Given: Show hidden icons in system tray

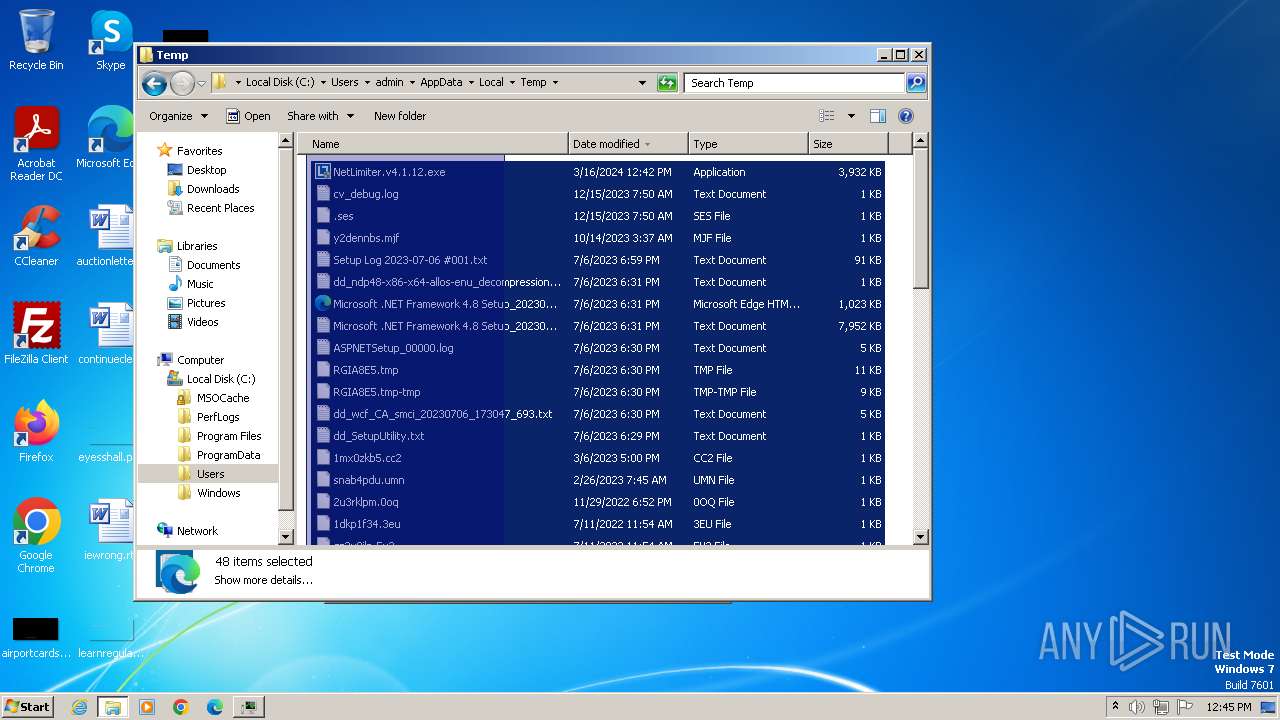Looking at the screenshot, I should tap(1115, 707).
